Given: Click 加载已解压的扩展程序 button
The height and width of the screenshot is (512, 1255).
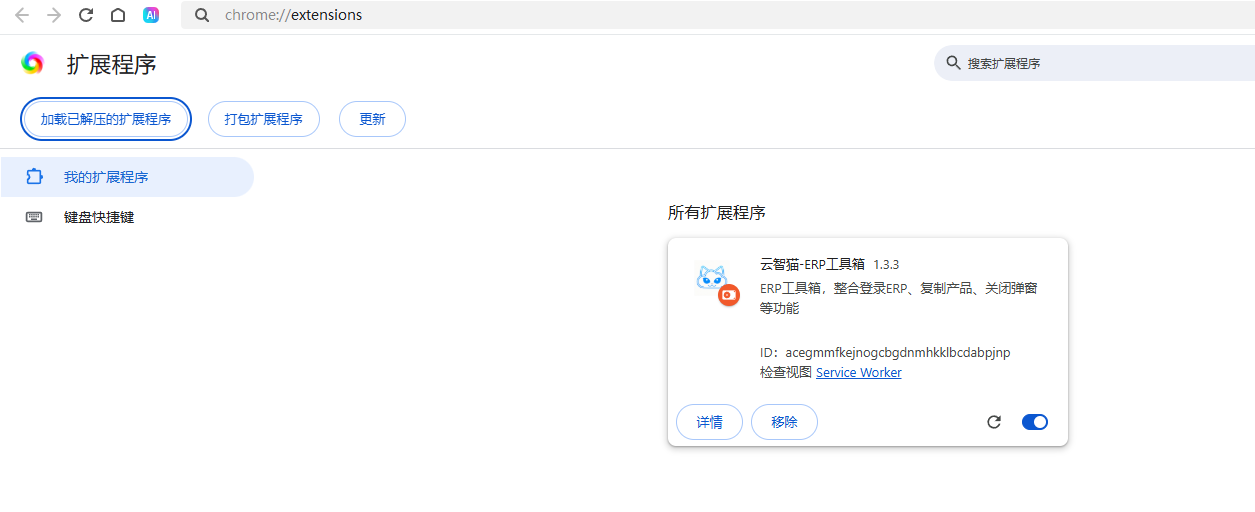Looking at the screenshot, I should click(x=106, y=119).
